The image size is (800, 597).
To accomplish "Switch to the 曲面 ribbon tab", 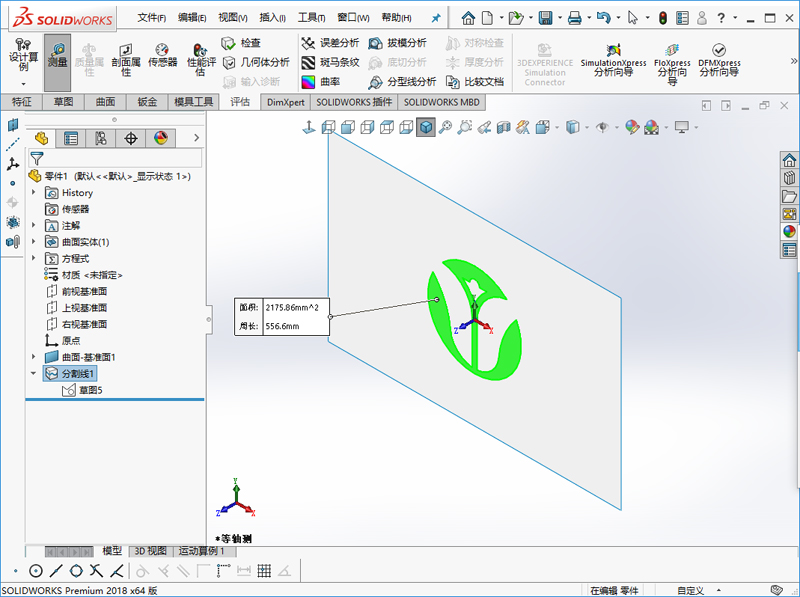I will 105,102.
